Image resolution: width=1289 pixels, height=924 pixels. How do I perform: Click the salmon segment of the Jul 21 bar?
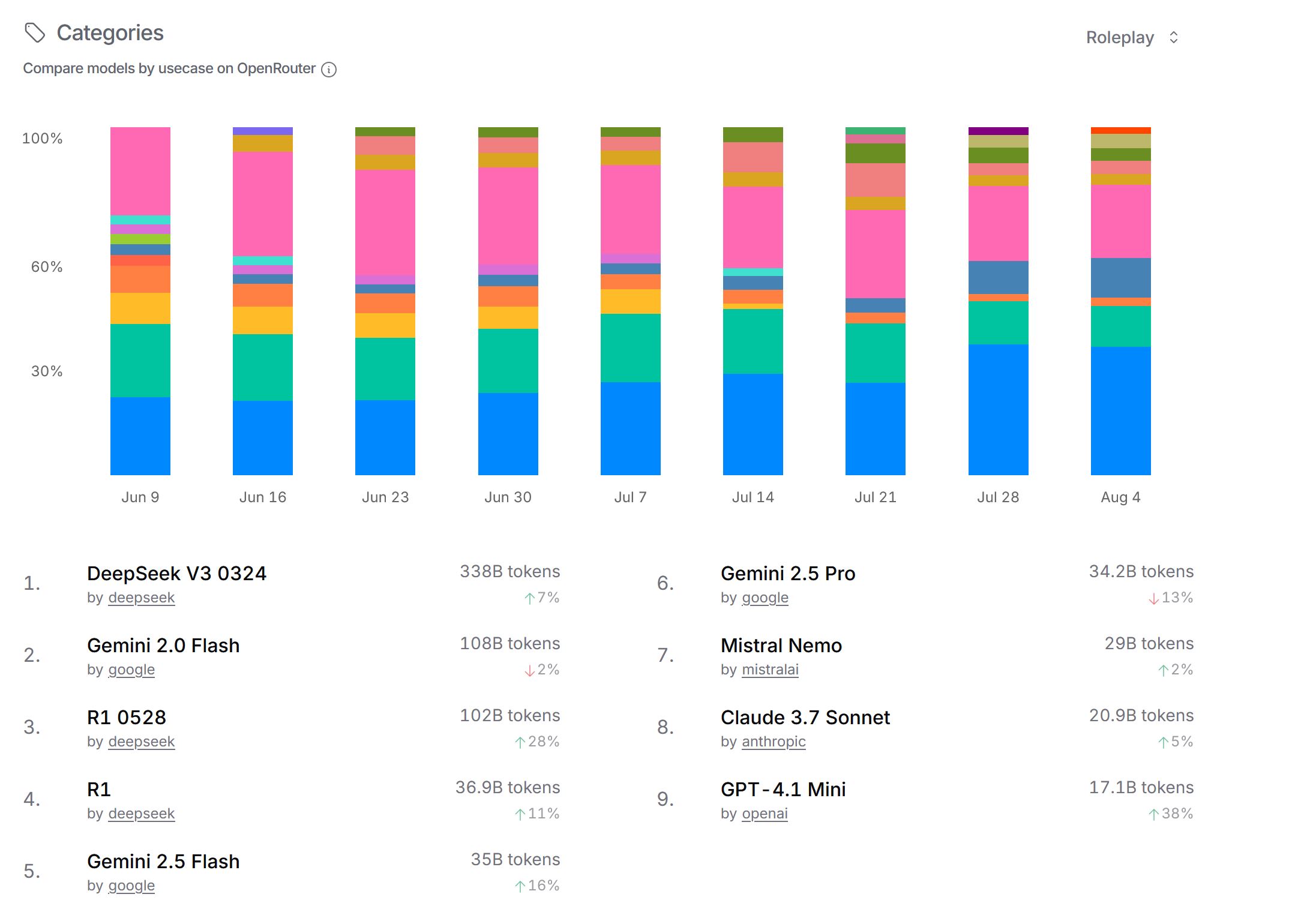coord(876,180)
